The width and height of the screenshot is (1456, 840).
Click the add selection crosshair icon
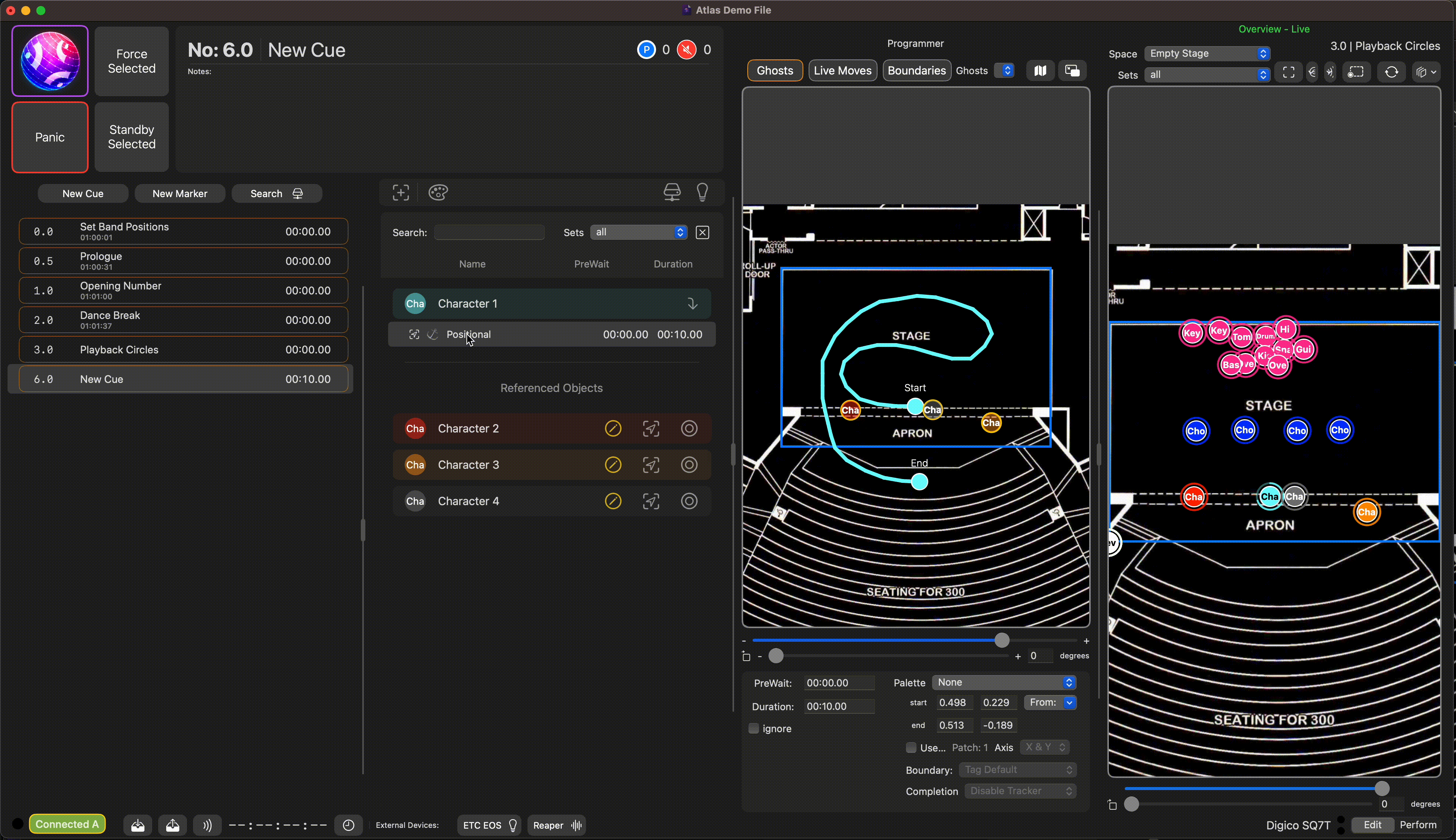click(401, 193)
